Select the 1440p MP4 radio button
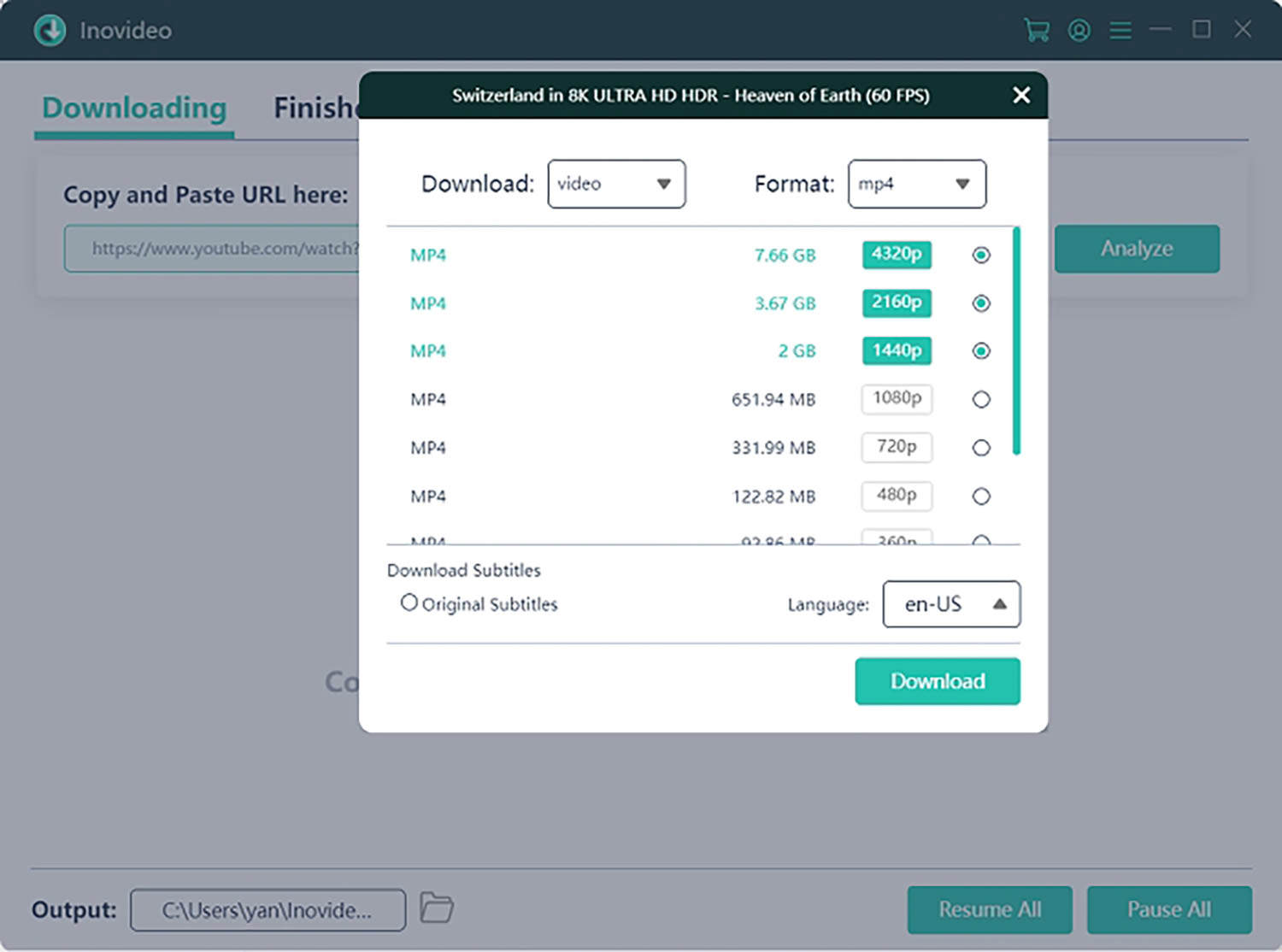This screenshot has width=1282, height=952. point(981,351)
